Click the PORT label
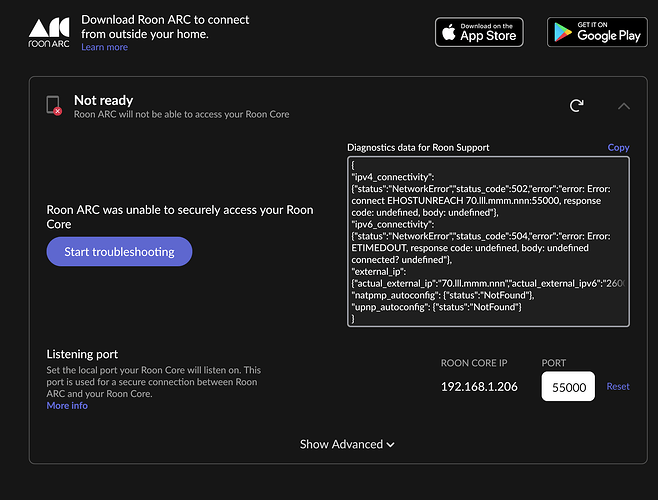 click(x=554, y=363)
